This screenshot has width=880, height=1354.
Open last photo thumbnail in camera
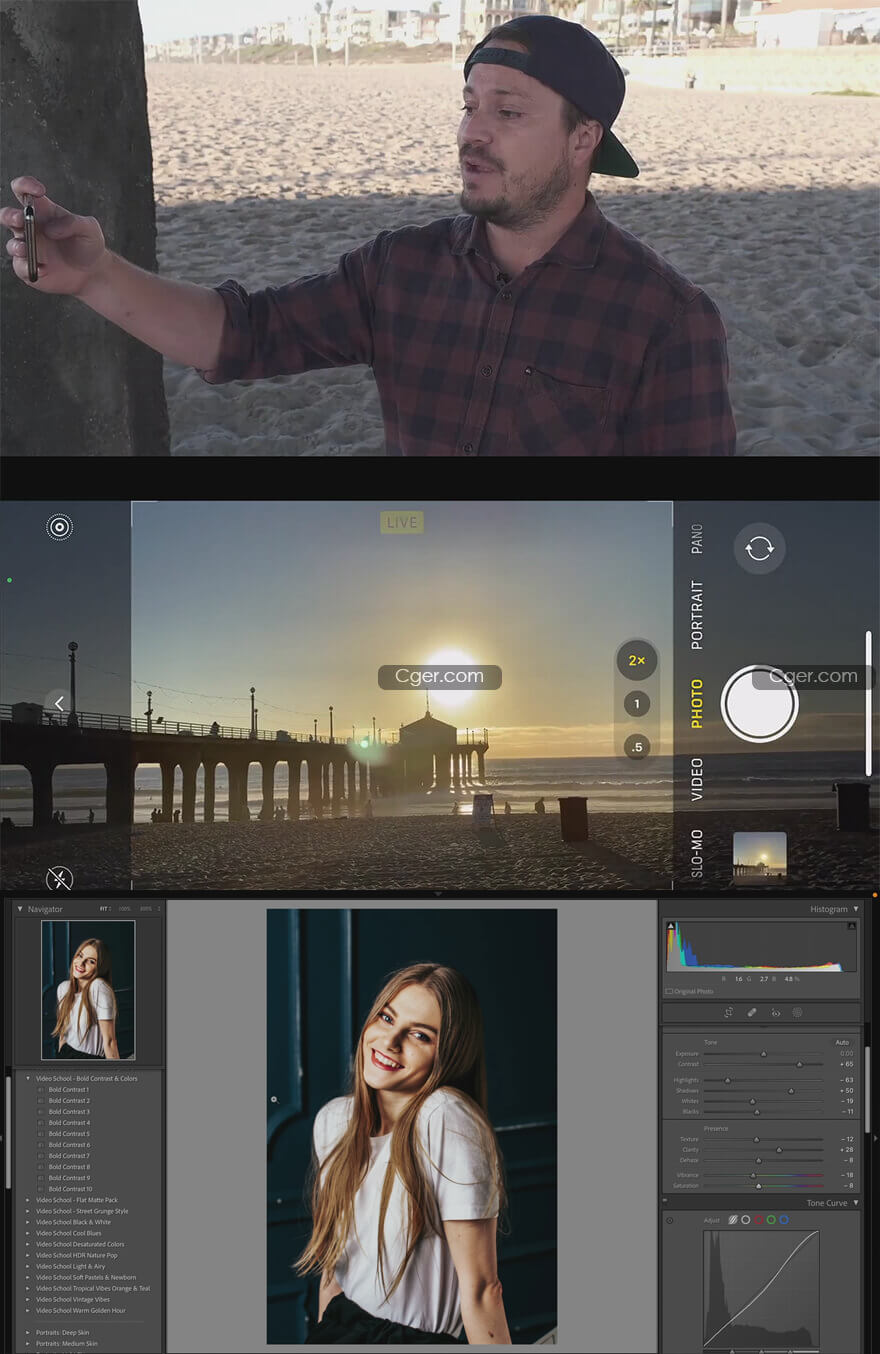pos(759,858)
